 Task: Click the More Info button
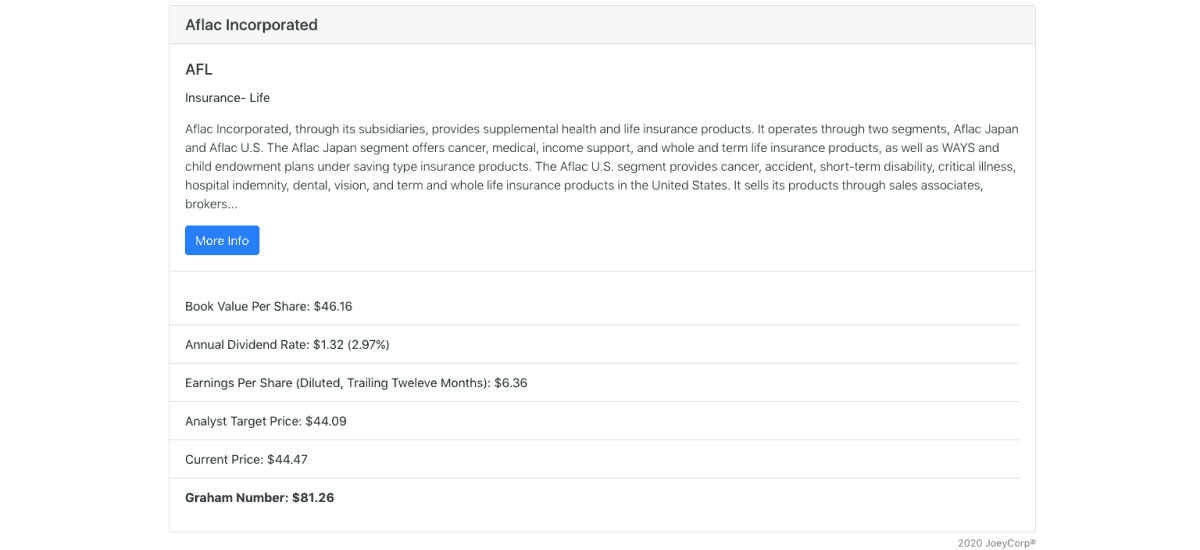[x=222, y=240]
